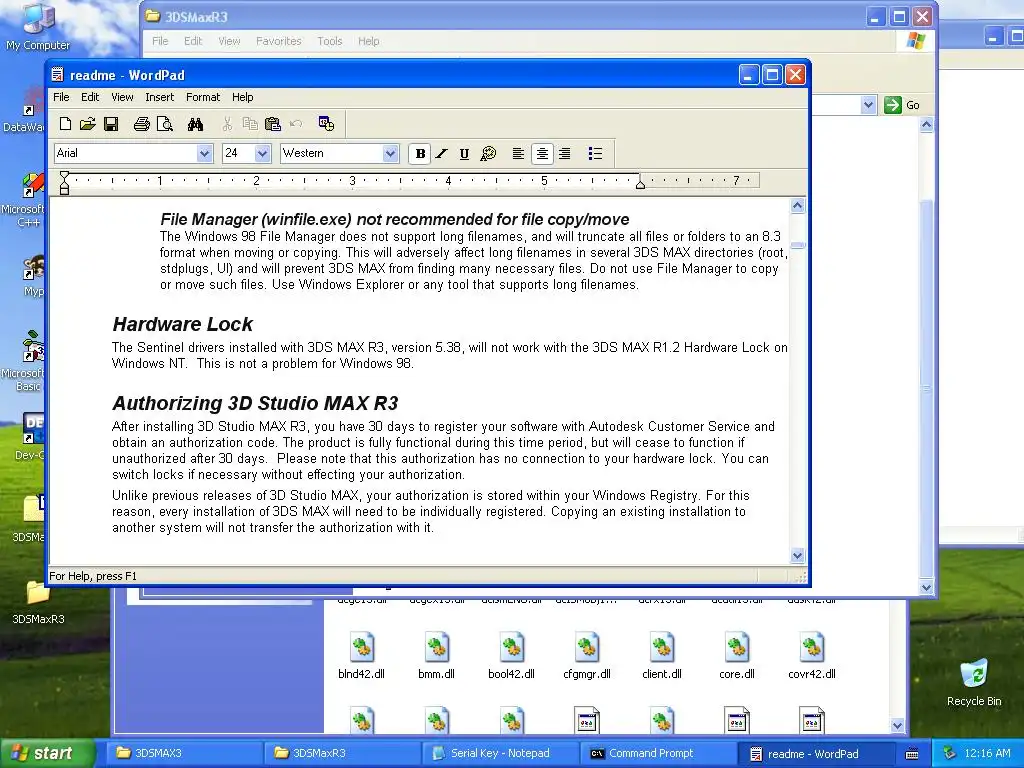
Task: Click the taskbar keyboard tray icon
Action: tap(912, 754)
